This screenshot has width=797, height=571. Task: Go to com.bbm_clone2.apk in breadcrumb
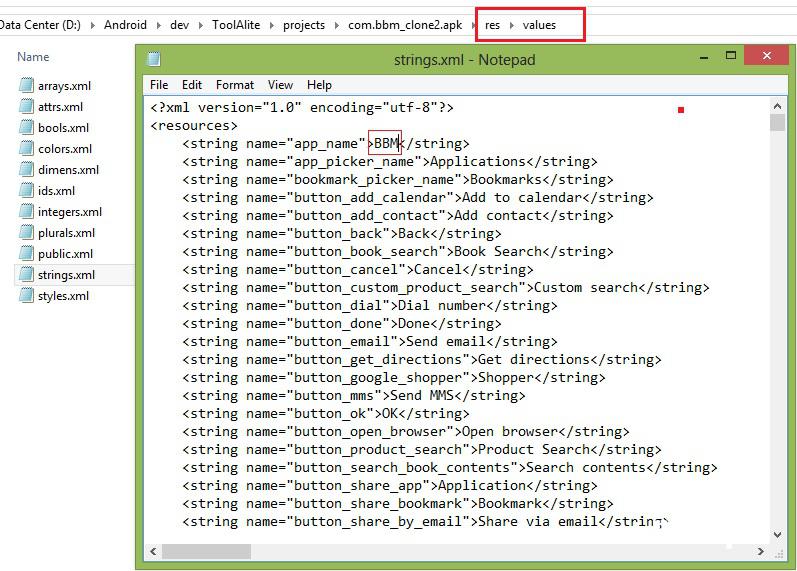pyautogui.click(x=405, y=25)
